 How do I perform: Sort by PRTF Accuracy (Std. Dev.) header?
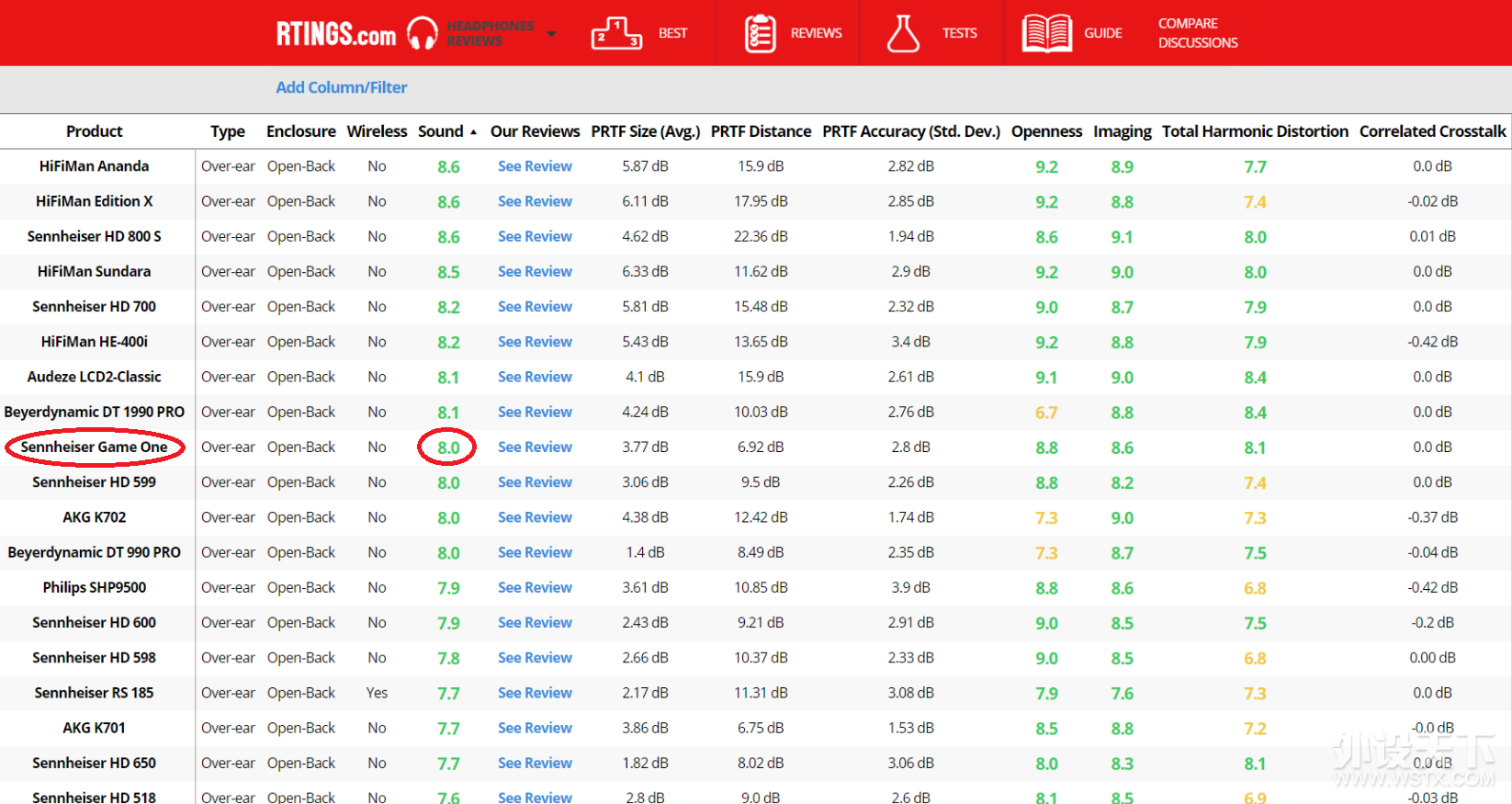coord(911,131)
